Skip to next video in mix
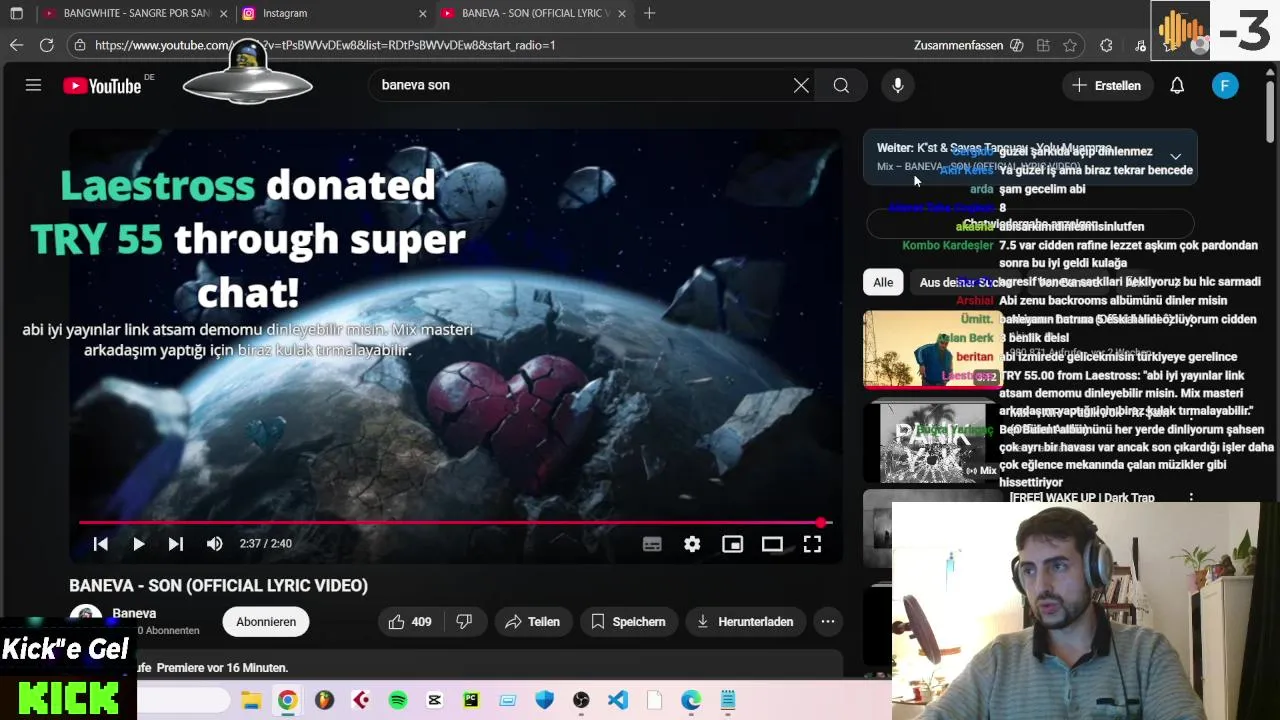Viewport: 1280px width, 720px height. (176, 544)
